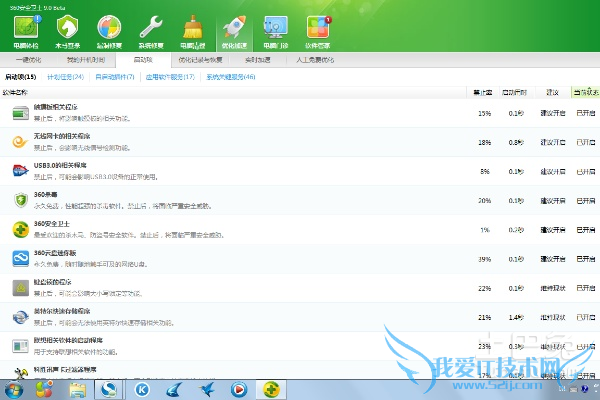
Task: Open the wrench-and-screwdriver system repair icon
Action: (151, 29)
